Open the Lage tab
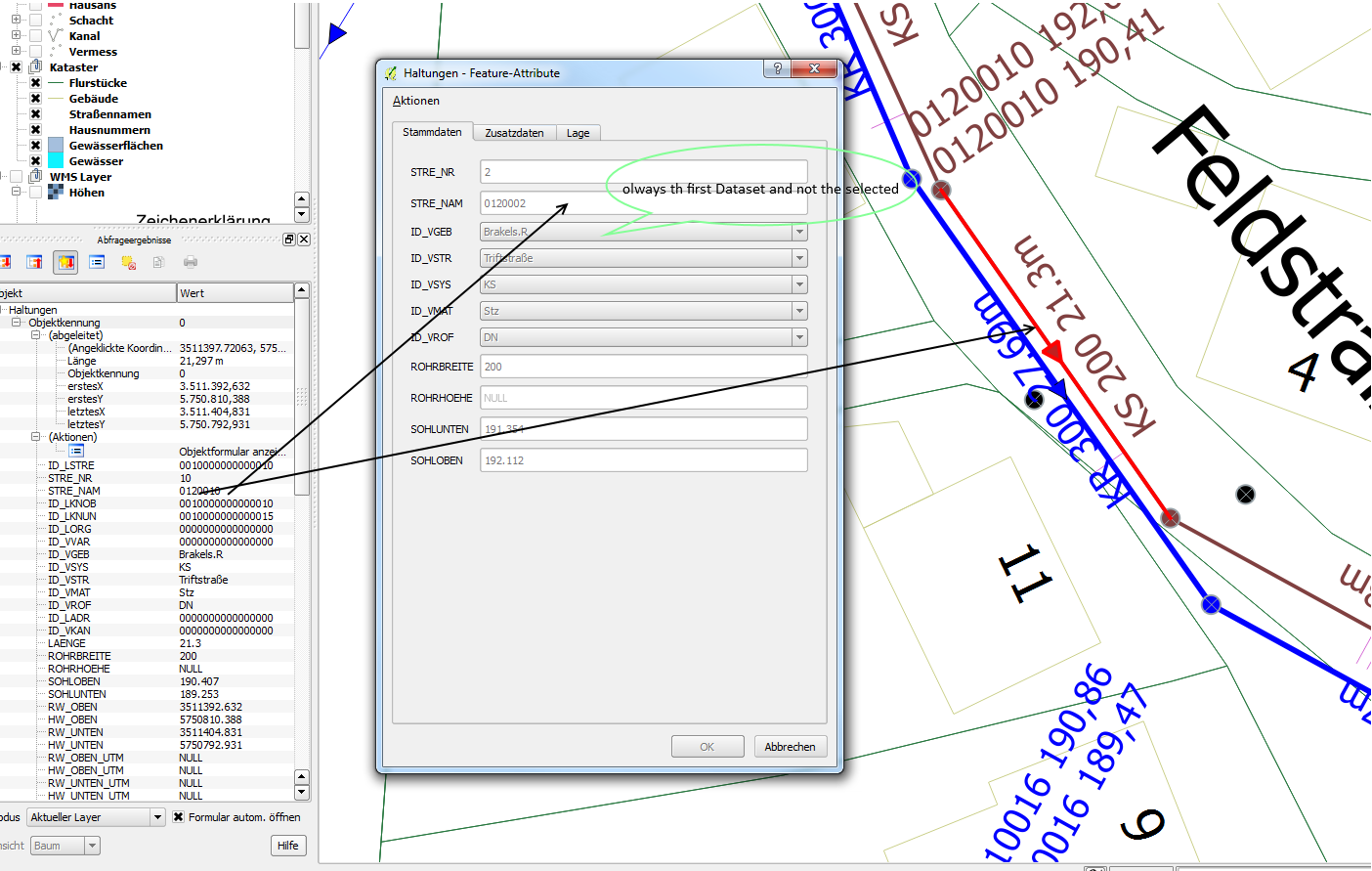The height and width of the screenshot is (871, 1372). [578, 133]
